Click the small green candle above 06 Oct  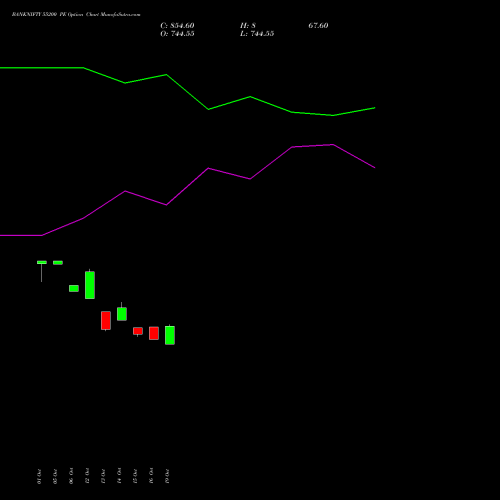[x=74, y=288]
